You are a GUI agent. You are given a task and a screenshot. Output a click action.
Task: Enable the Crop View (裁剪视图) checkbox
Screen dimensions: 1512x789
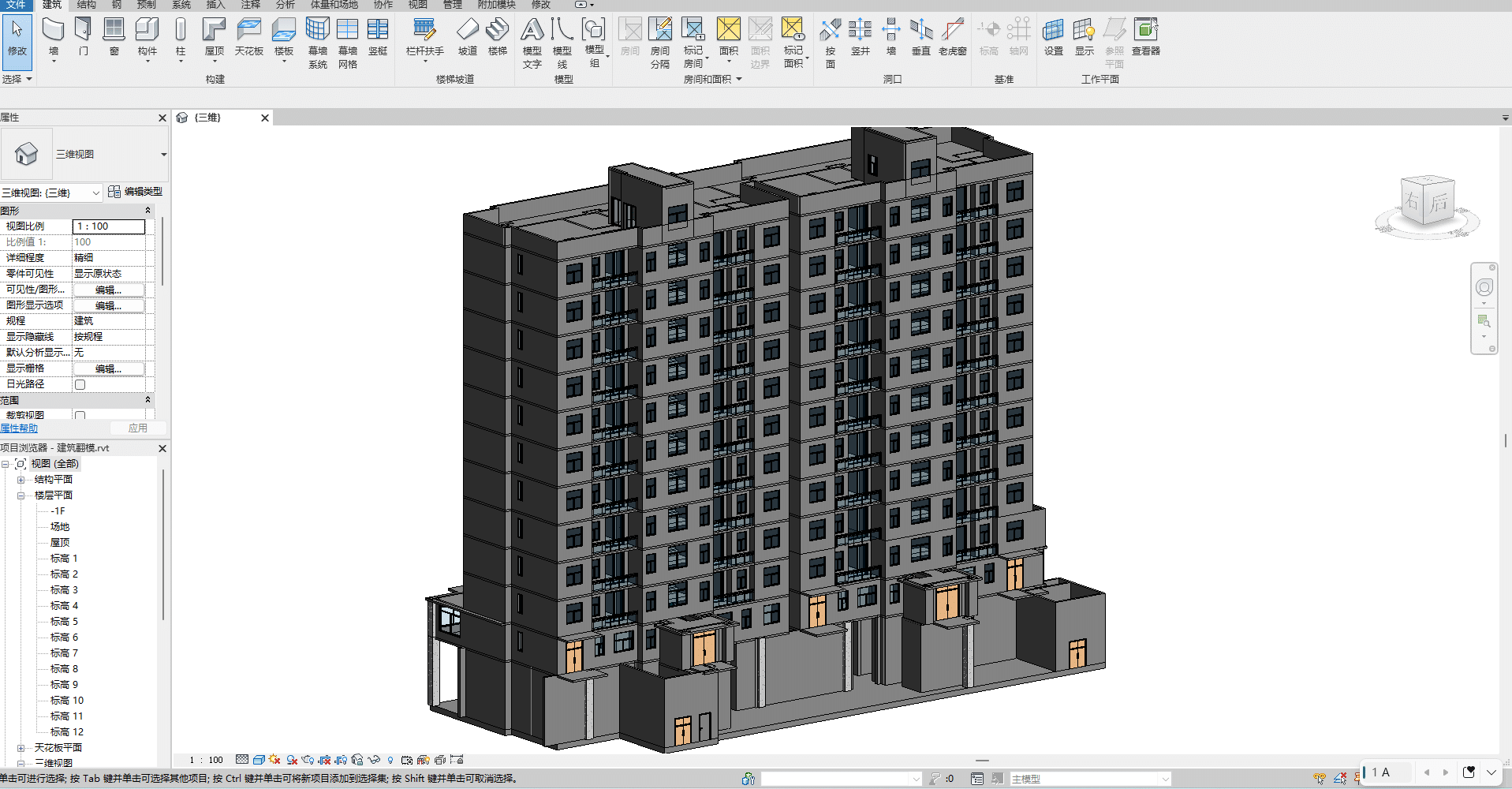coord(80,415)
